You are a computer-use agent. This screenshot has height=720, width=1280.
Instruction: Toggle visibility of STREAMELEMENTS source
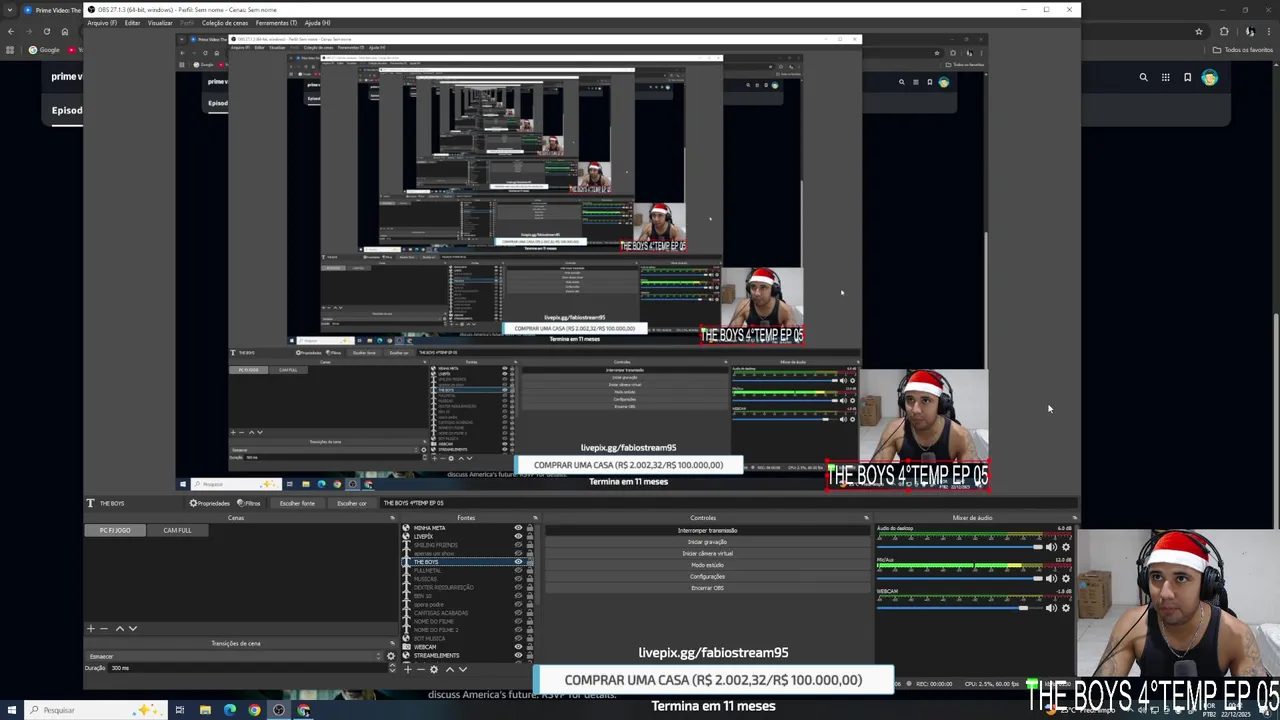(518, 655)
